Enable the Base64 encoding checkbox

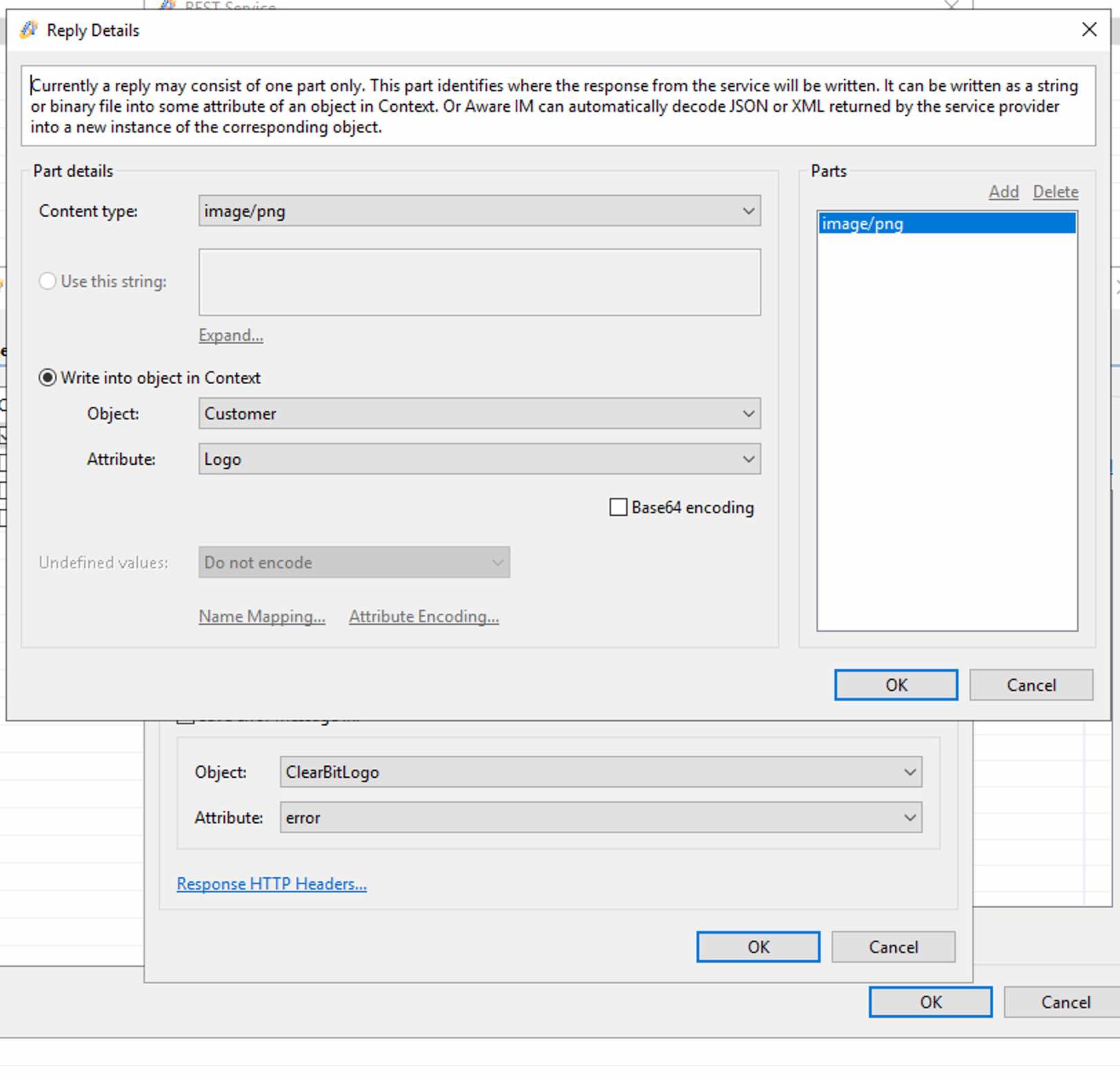[619, 508]
